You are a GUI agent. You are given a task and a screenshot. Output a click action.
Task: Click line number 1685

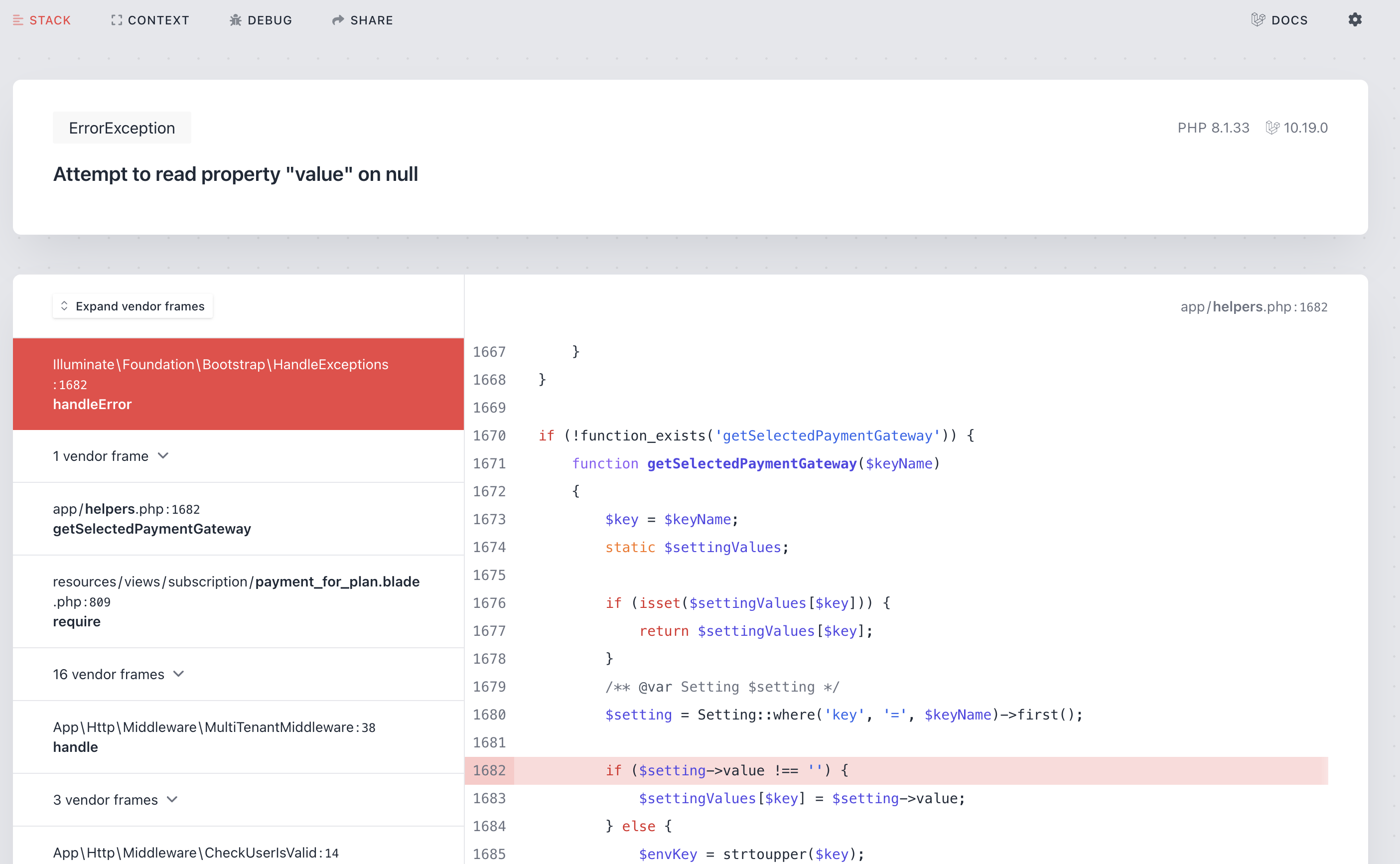tap(490, 854)
